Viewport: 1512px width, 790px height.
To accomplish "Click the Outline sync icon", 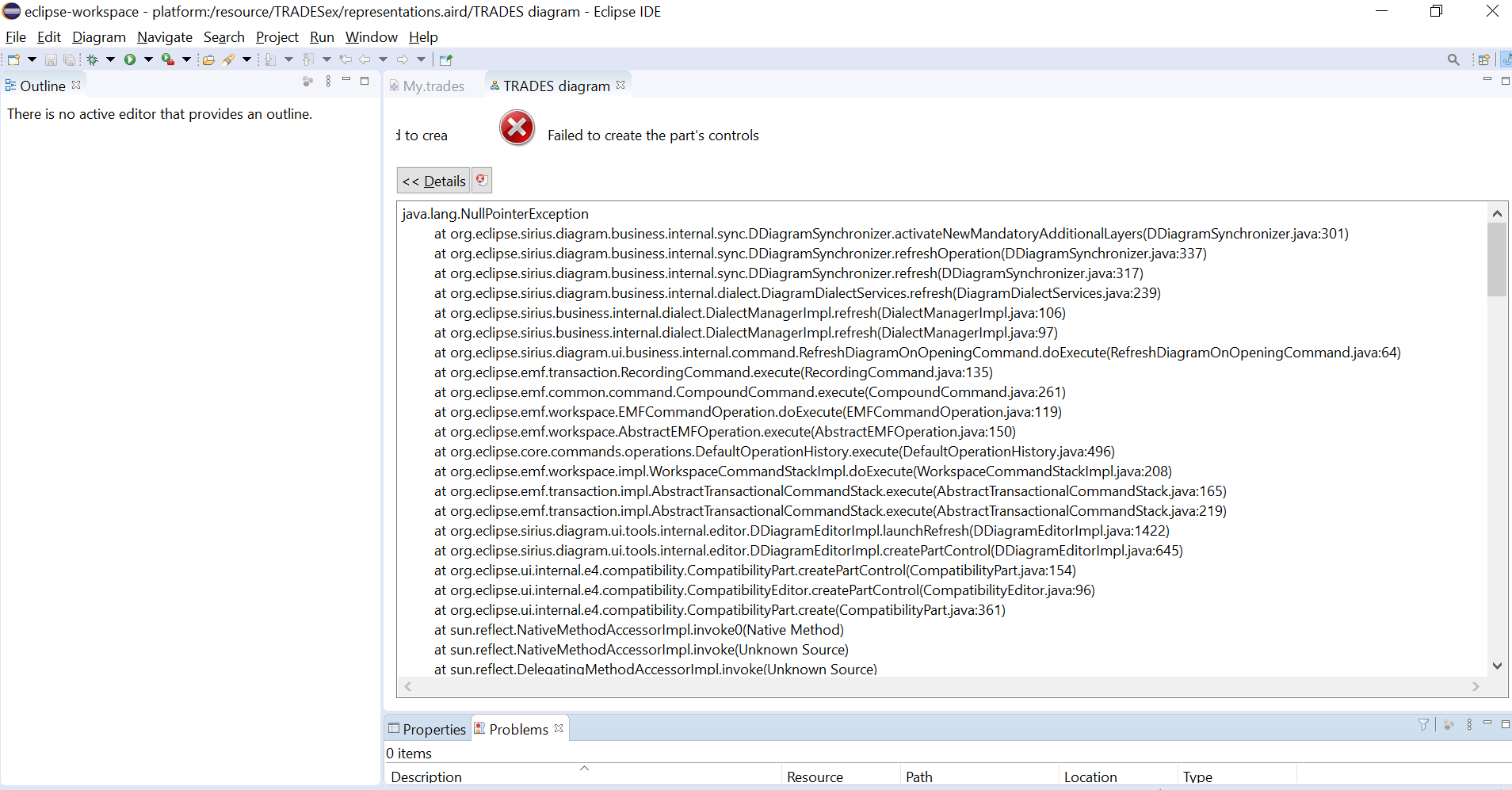I will click(308, 81).
